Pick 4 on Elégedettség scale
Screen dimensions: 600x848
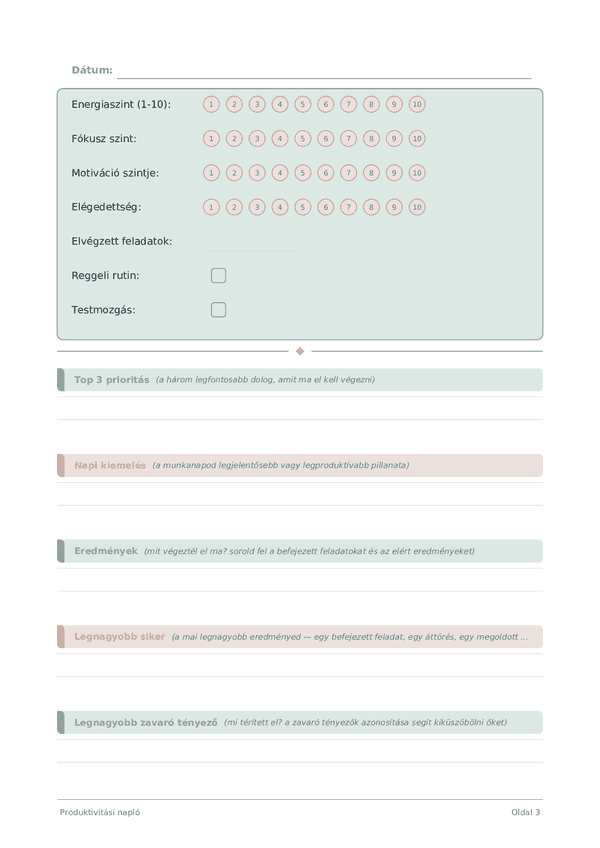[x=280, y=207]
